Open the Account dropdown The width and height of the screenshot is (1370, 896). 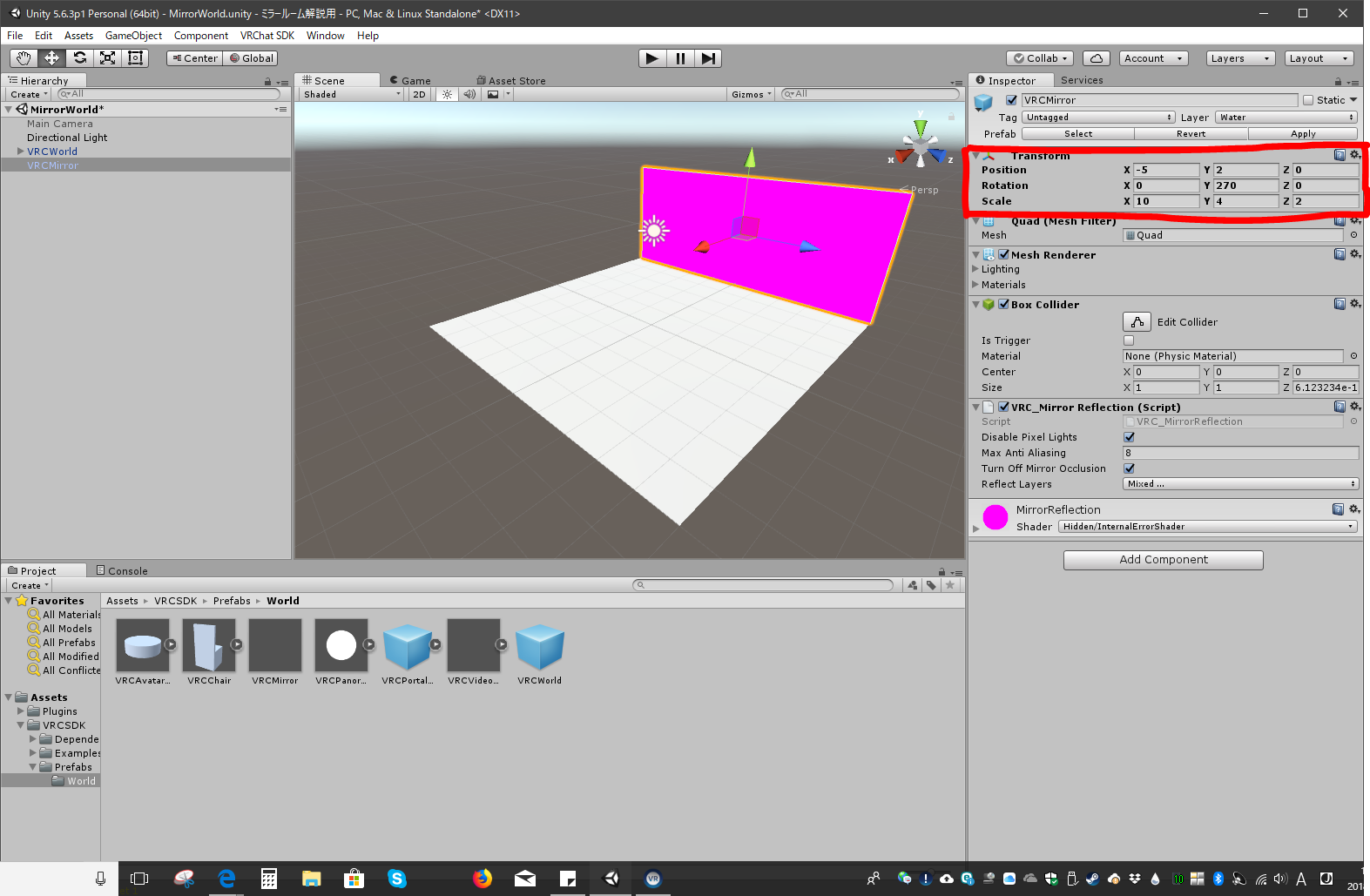tap(1154, 58)
